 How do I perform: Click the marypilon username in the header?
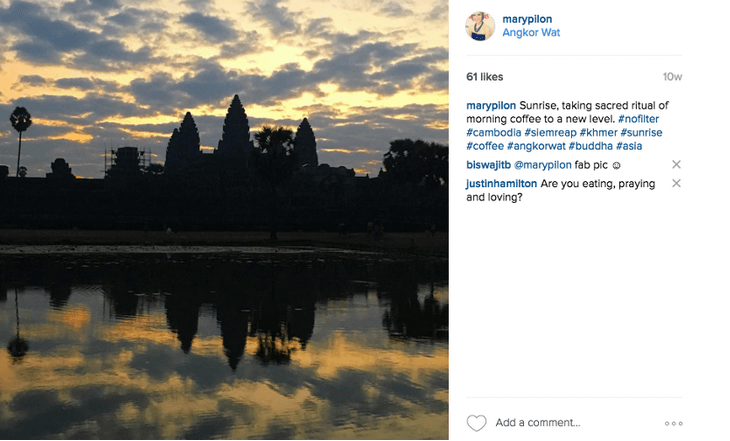527,19
